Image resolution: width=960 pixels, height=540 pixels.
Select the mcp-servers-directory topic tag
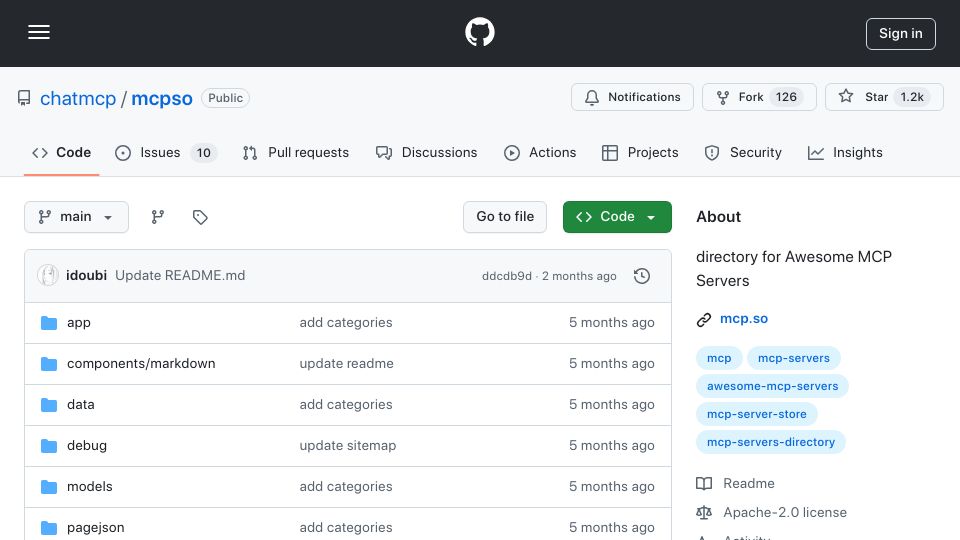(771, 442)
